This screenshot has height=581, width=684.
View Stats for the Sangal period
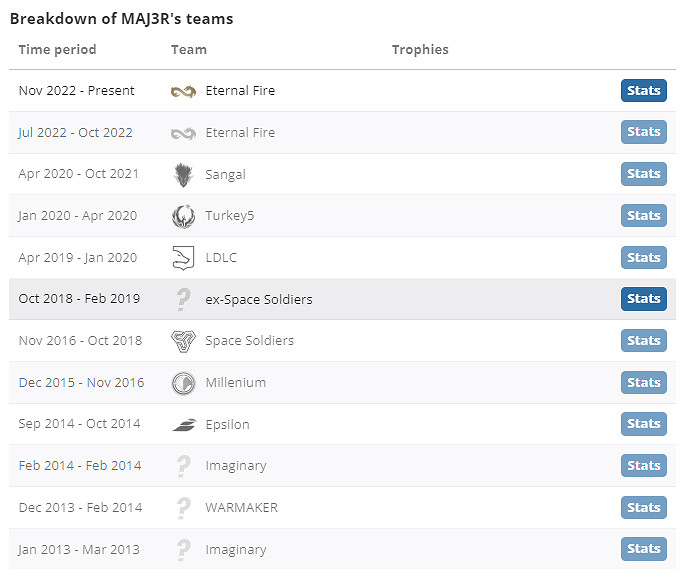click(x=643, y=174)
